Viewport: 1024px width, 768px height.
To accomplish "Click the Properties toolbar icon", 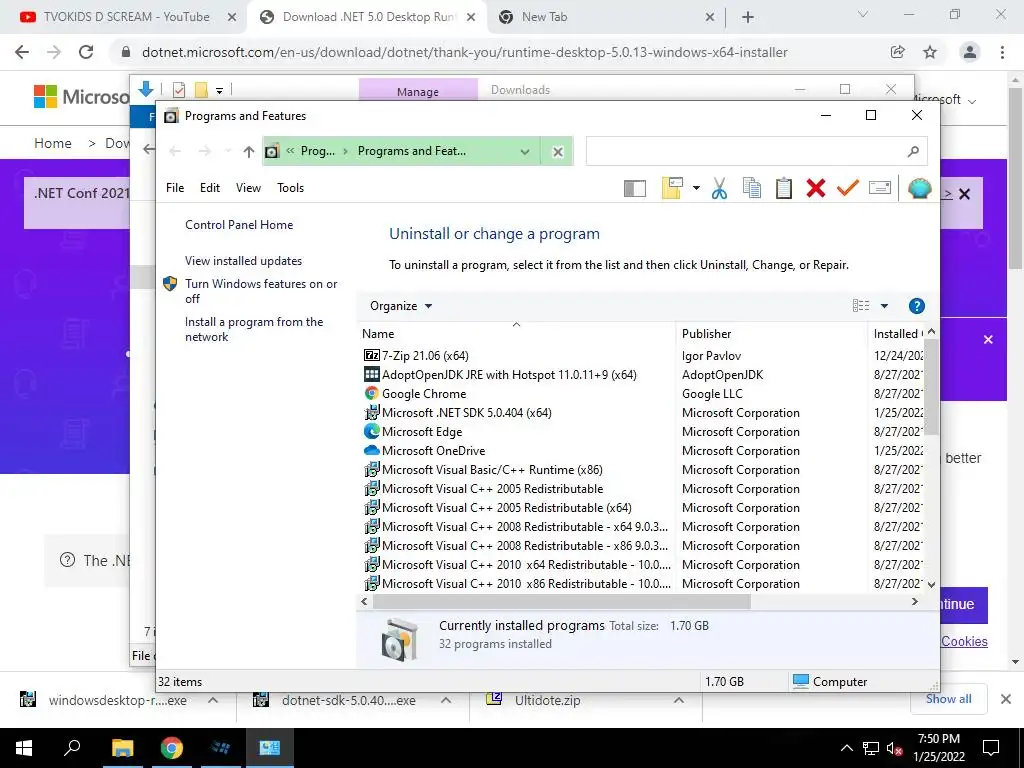I will [880, 188].
